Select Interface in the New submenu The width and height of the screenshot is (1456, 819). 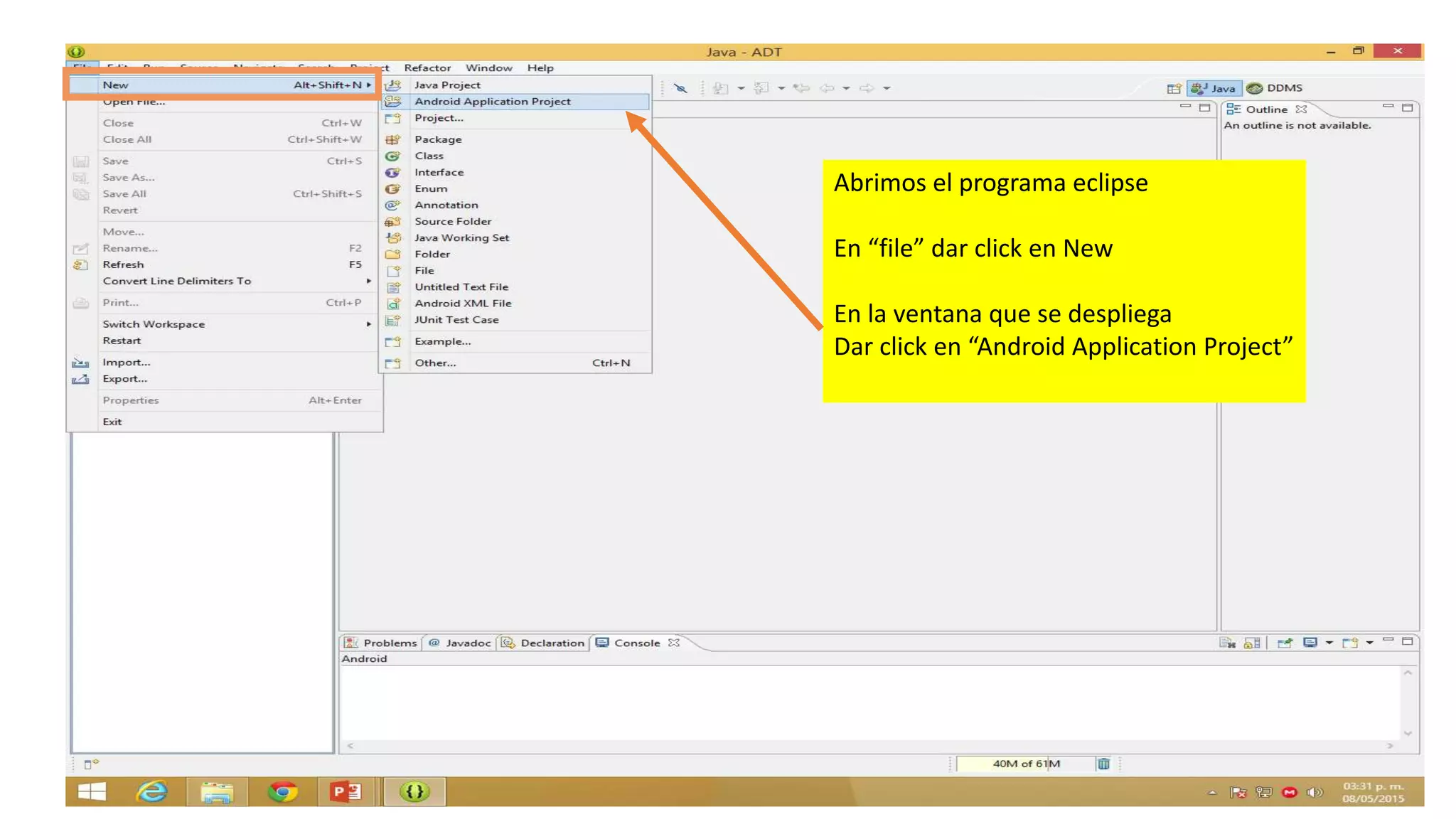point(515,172)
